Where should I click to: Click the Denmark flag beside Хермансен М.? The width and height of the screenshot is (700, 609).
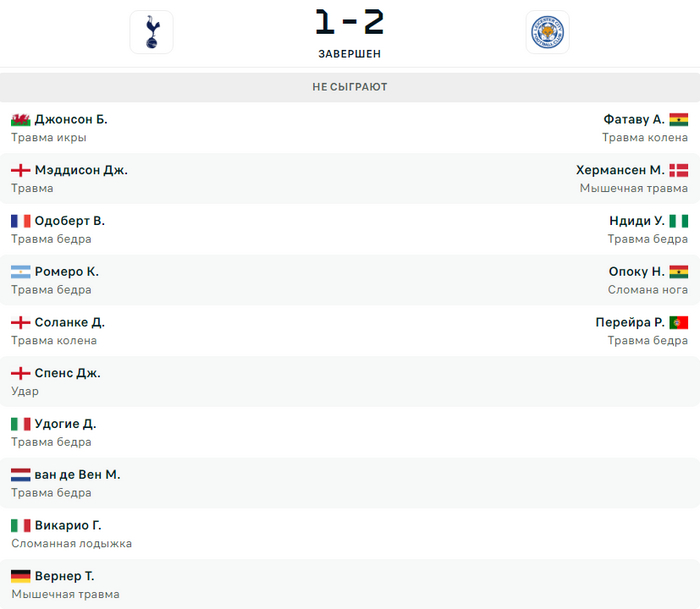point(679,170)
